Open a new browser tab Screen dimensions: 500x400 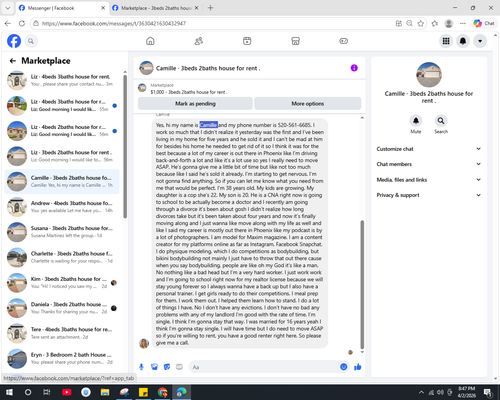coord(210,8)
